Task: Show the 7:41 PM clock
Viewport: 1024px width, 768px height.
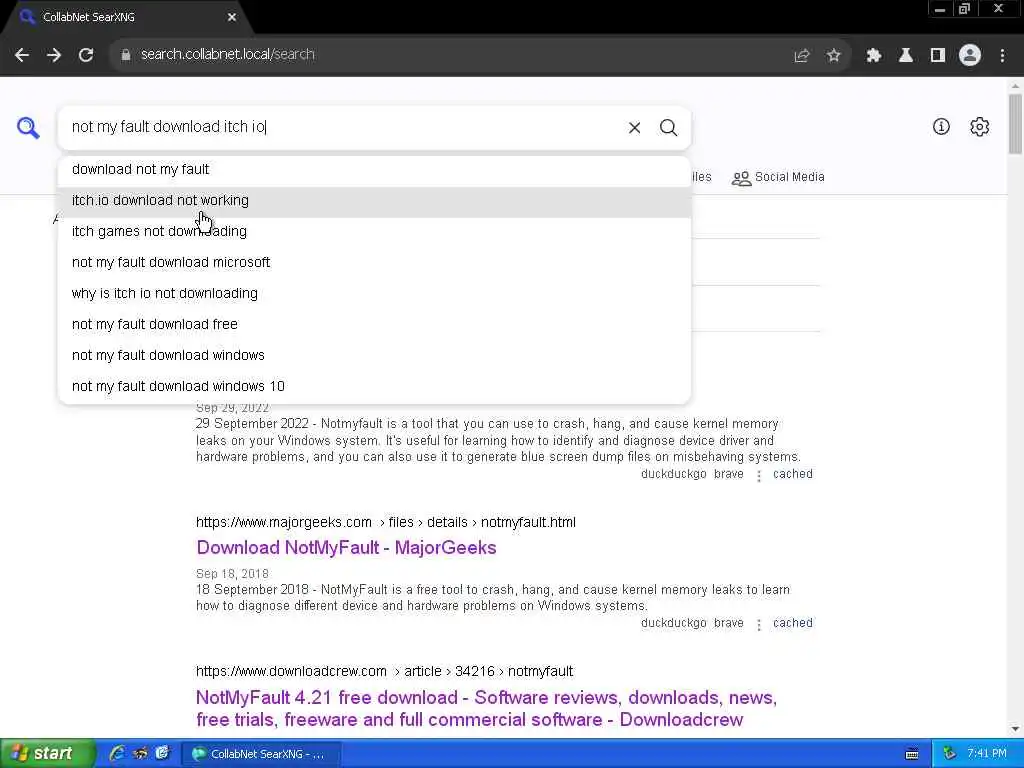Action: tap(987, 754)
